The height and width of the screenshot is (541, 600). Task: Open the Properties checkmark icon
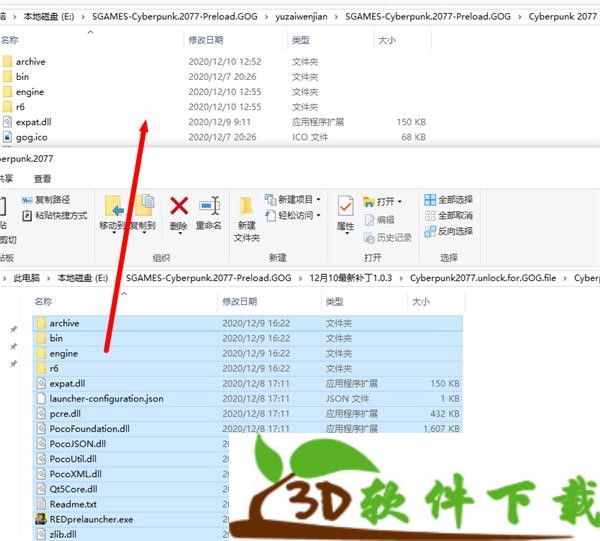[x=346, y=206]
